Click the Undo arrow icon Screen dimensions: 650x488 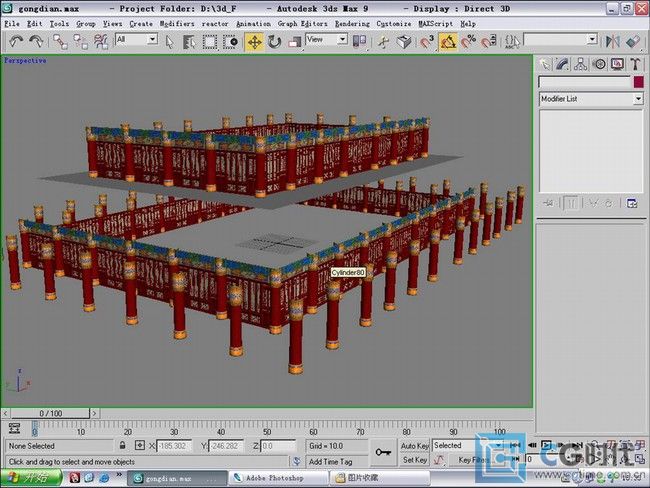pyautogui.click(x=16, y=41)
